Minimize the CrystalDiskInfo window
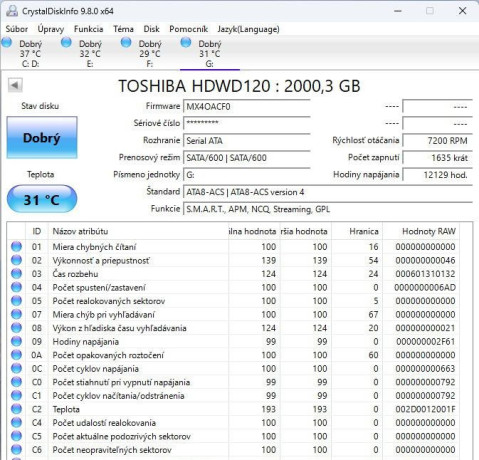Image resolution: width=479 pixels, height=460 pixels. [397, 11]
